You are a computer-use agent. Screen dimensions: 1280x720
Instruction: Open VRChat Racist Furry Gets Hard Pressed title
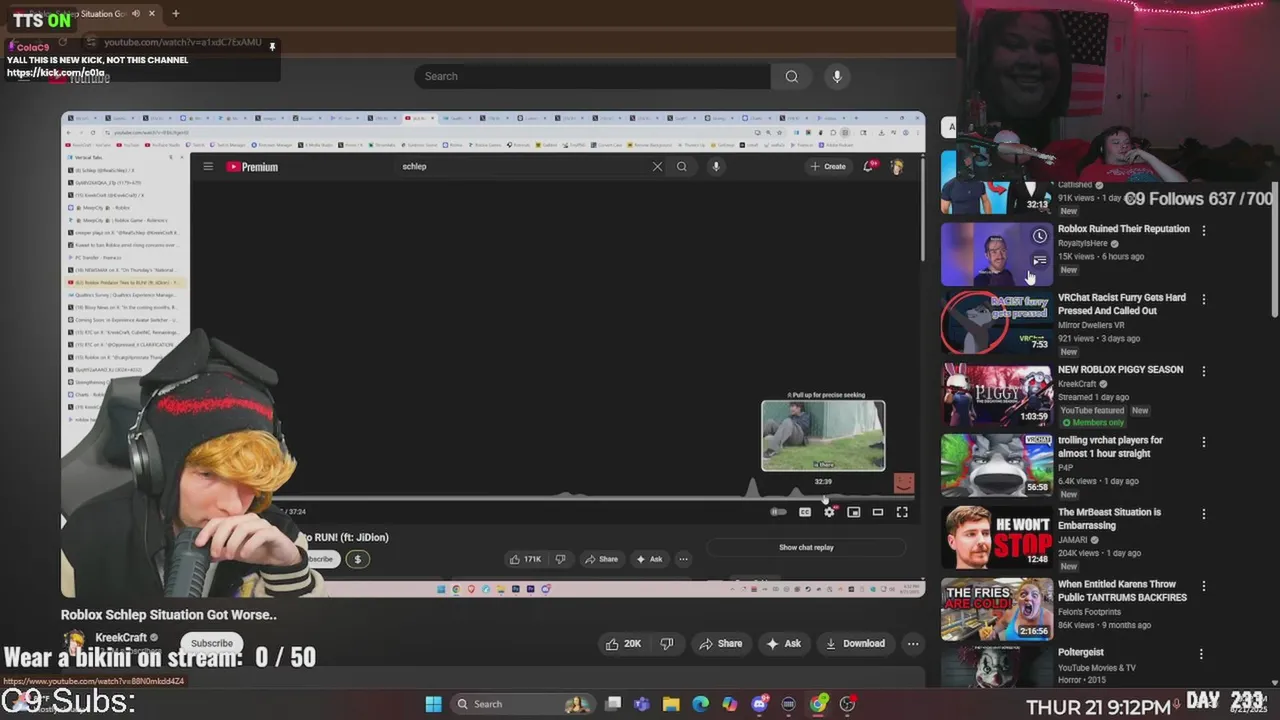click(1121, 304)
